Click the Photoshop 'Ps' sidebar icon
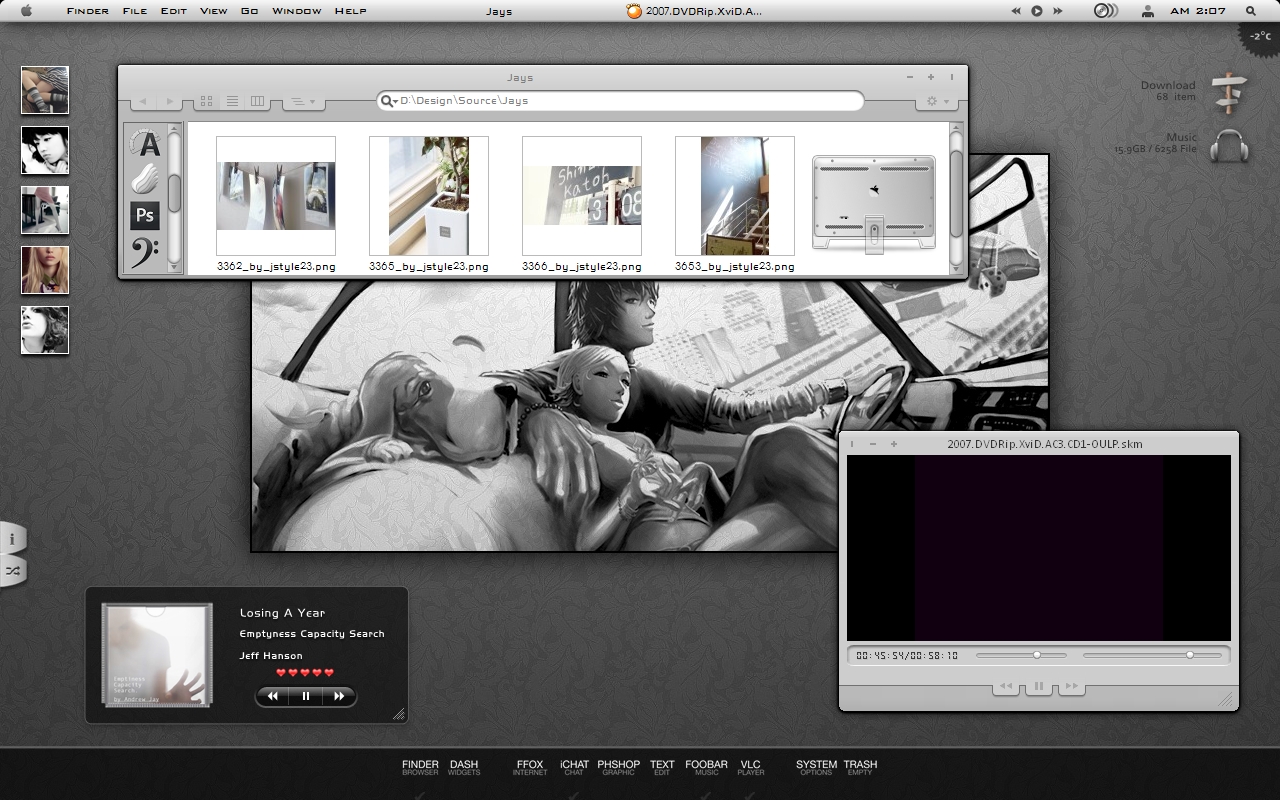Viewport: 1280px width, 800px height. pos(145,215)
